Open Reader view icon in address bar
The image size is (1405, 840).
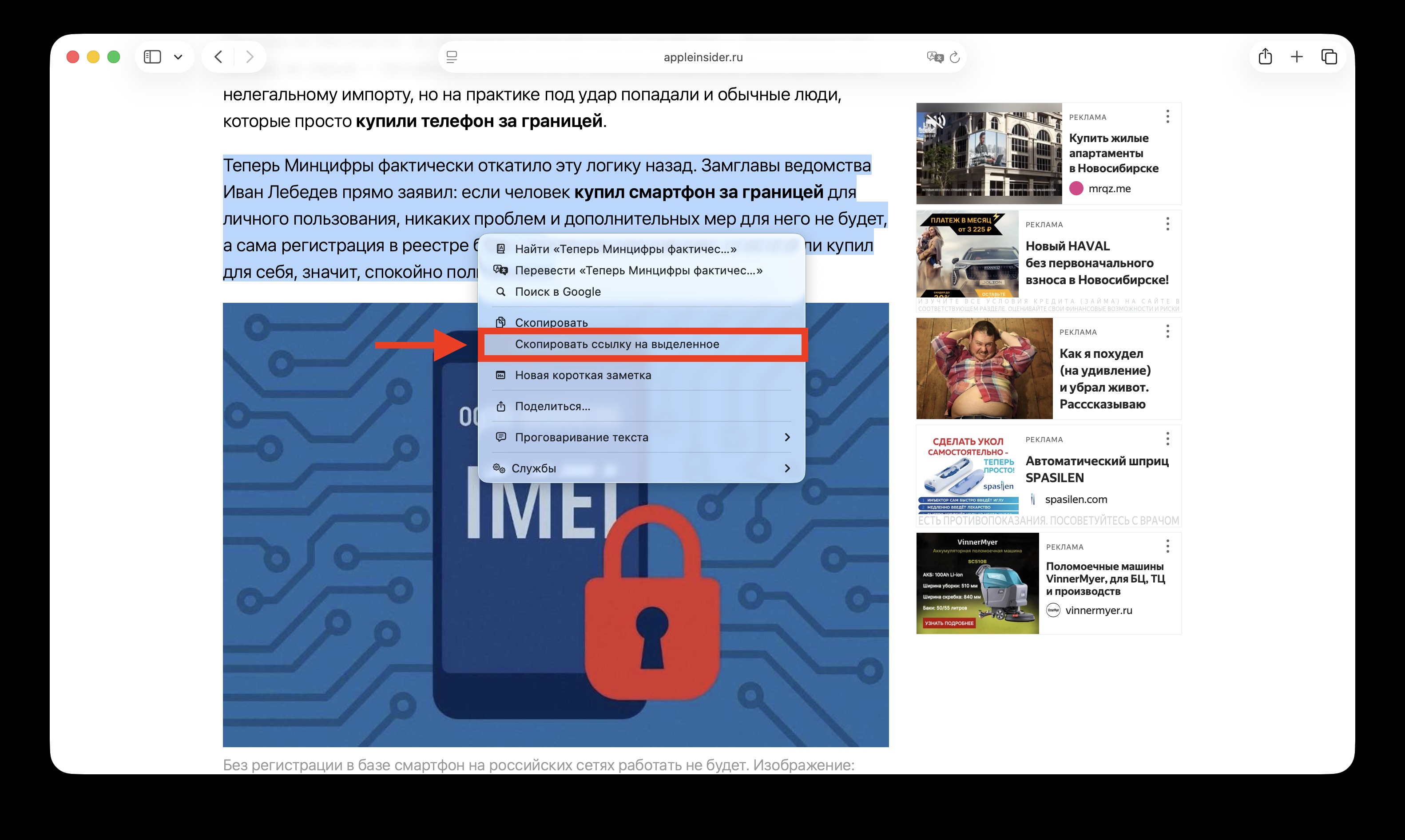coord(451,56)
